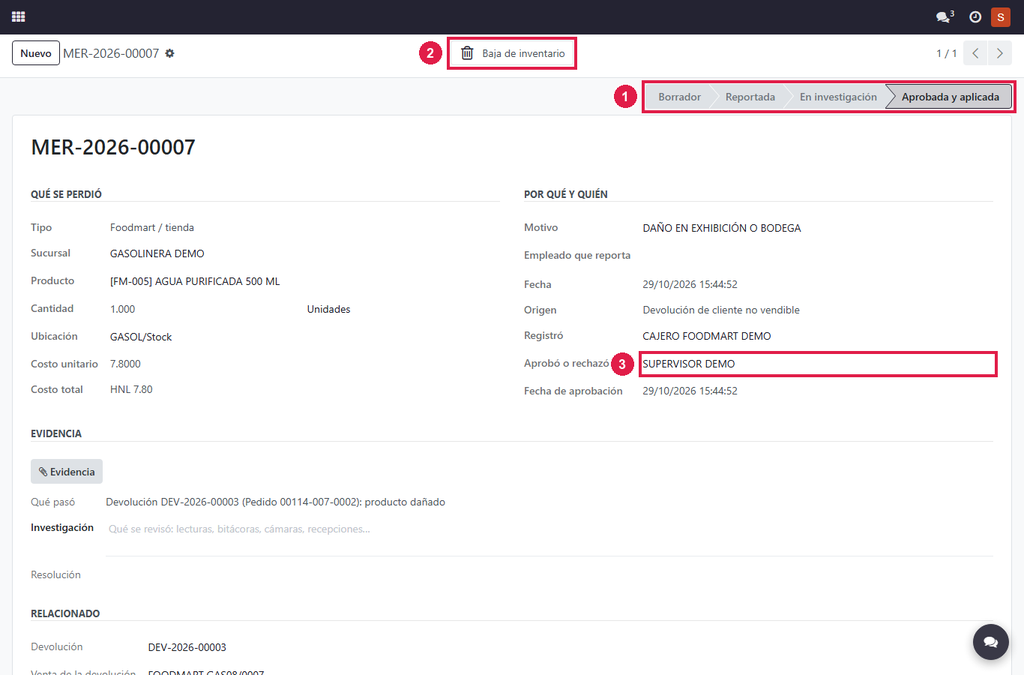1024x675 pixels.
Task: Click the 1 / 1 pager counter
Action: 946,54
